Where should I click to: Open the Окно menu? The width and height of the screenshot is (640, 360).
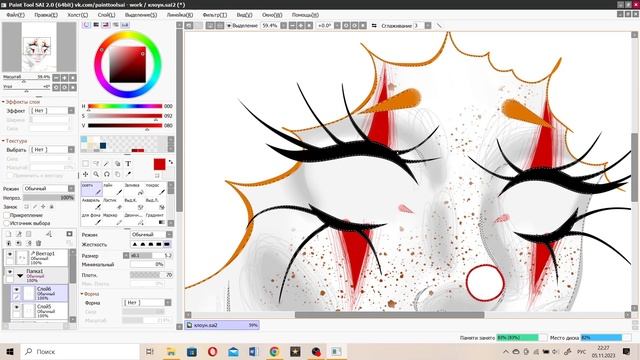pyautogui.click(x=272, y=15)
